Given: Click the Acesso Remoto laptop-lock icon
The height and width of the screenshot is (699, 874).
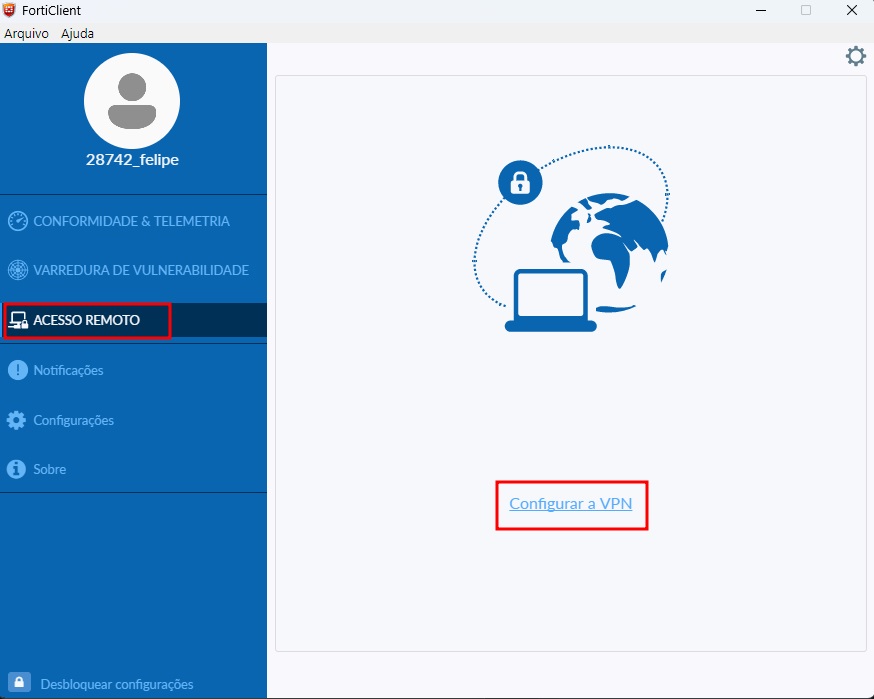Looking at the screenshot, I should point(18,321).
